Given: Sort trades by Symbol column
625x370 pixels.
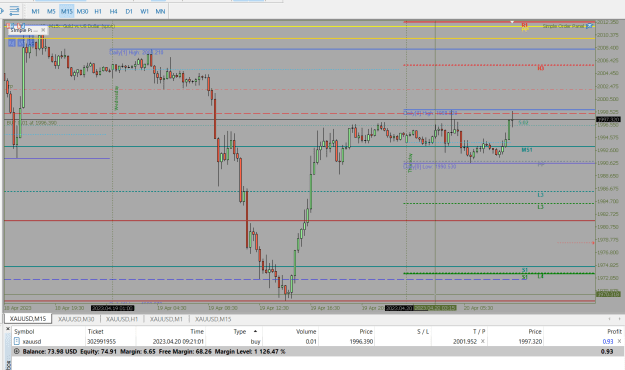Looking at the screenshot, I should 24,332.
